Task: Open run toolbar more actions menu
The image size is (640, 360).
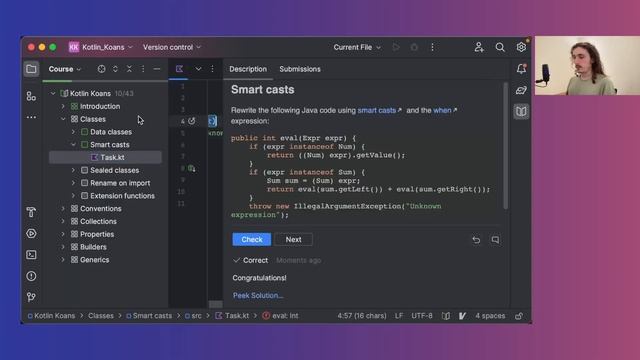Action: 432,47
